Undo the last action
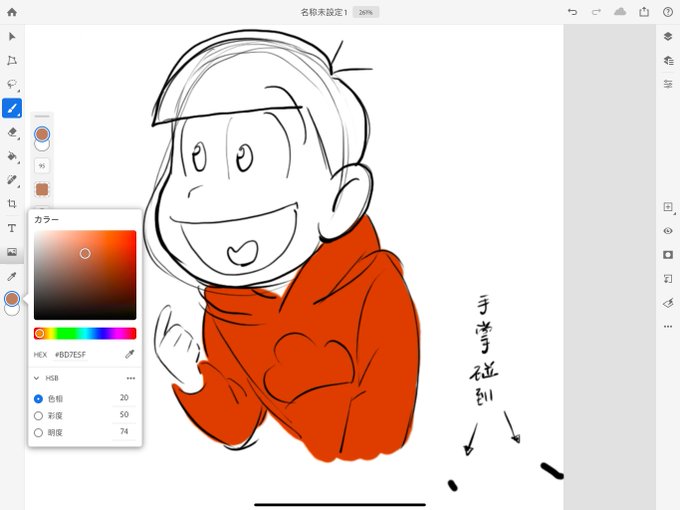The width and height of the screenshot is (680, 510). 572,12
